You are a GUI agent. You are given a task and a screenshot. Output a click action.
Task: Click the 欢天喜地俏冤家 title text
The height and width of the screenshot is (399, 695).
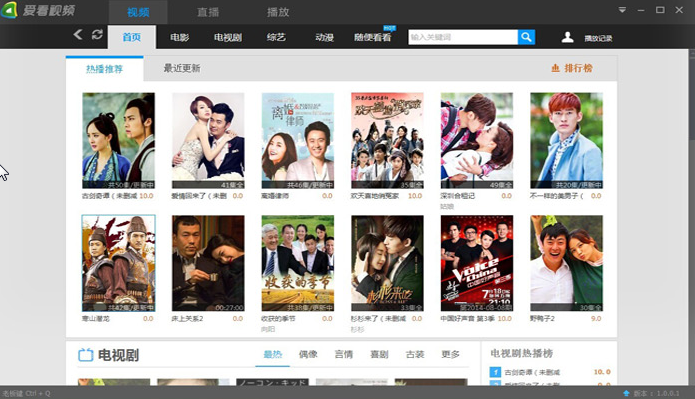(375, 196)
